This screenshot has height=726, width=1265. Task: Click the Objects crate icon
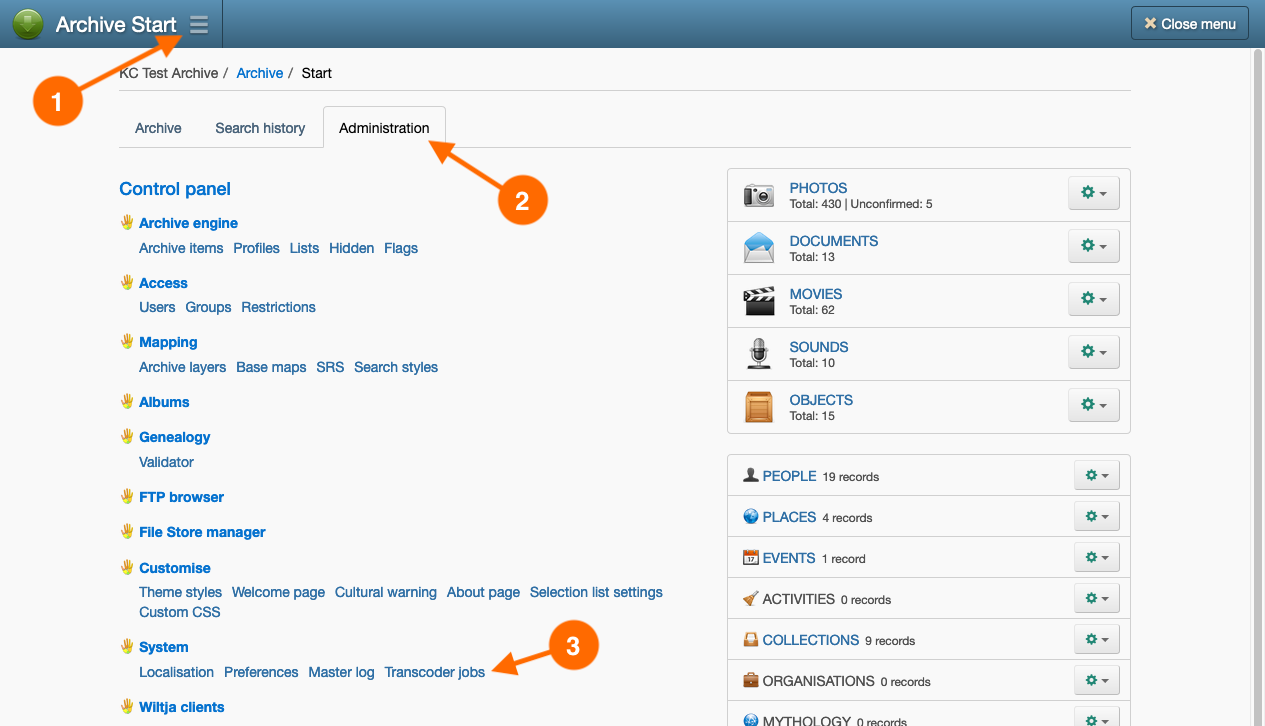click(759, 407)
